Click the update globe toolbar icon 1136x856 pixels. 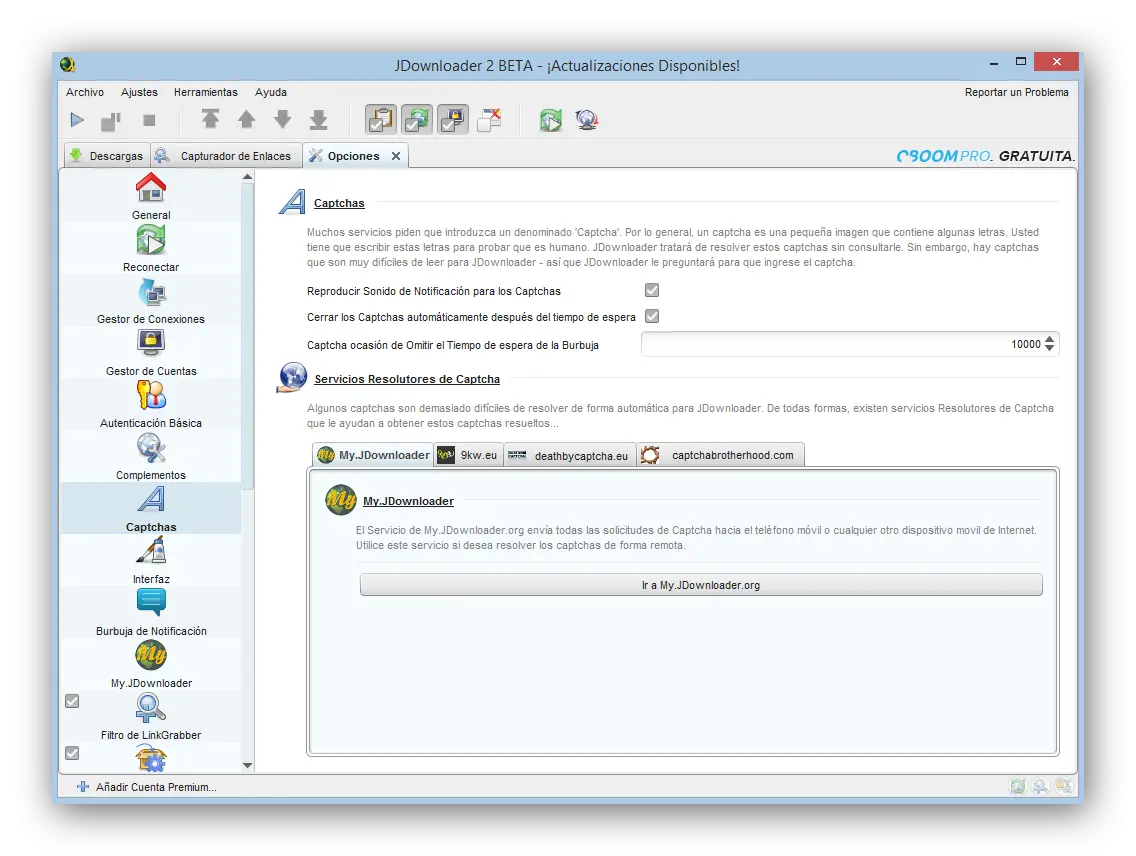[587, 120]
